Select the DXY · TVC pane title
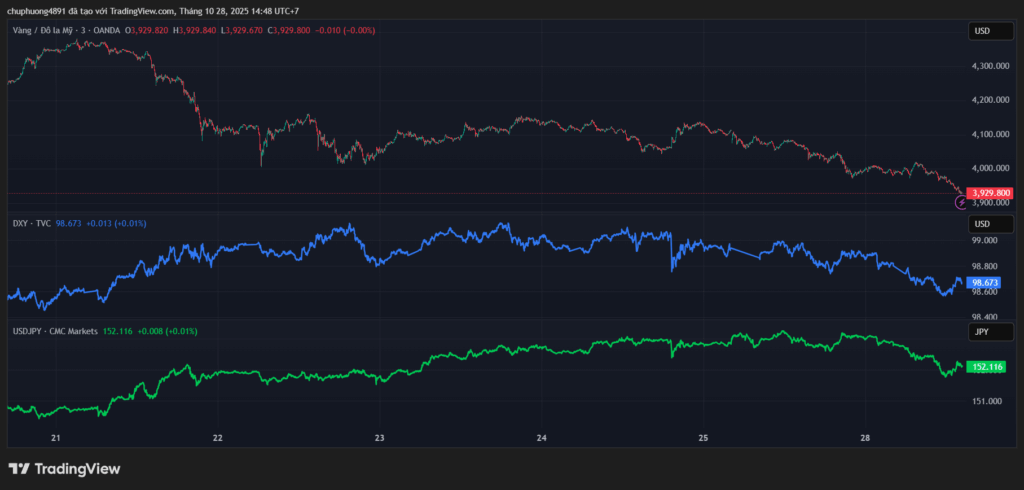This screenshot has height=490, width=1024. (x=30, y=223)
